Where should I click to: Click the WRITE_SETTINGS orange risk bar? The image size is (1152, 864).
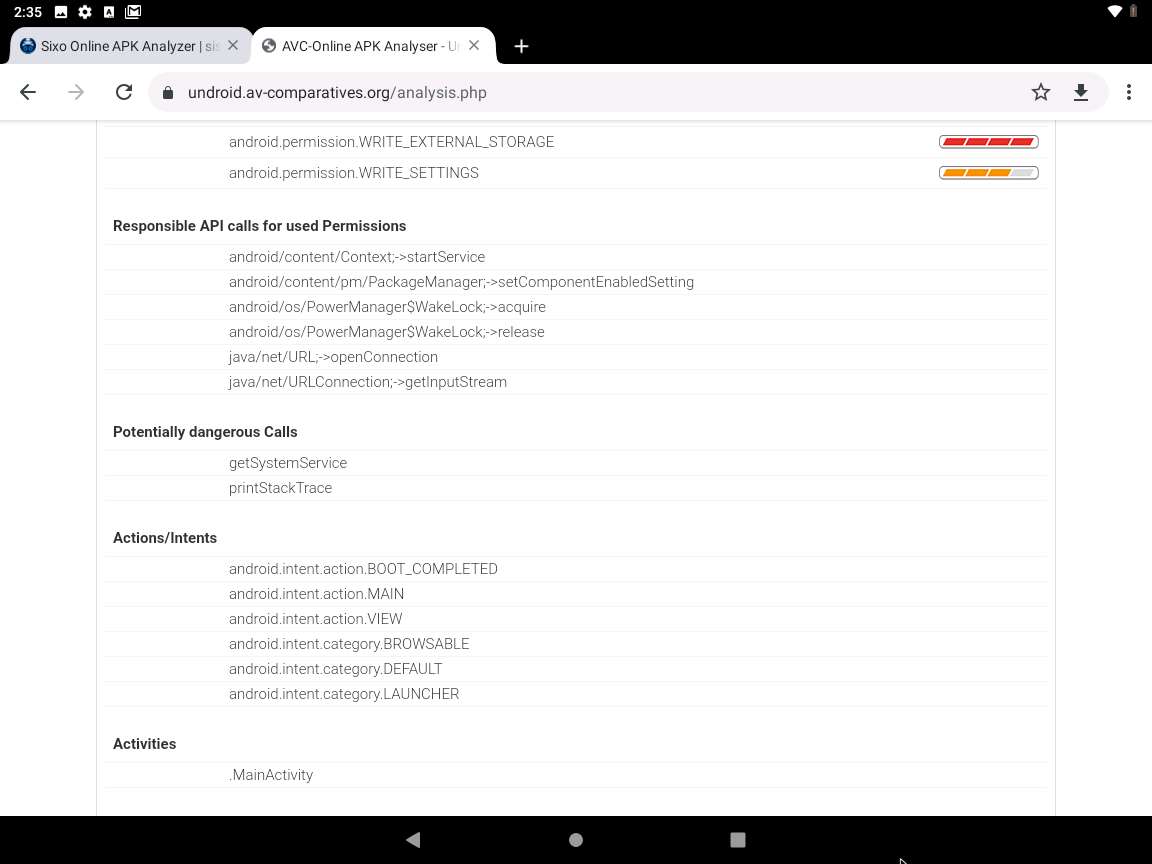tap(988, 173)
